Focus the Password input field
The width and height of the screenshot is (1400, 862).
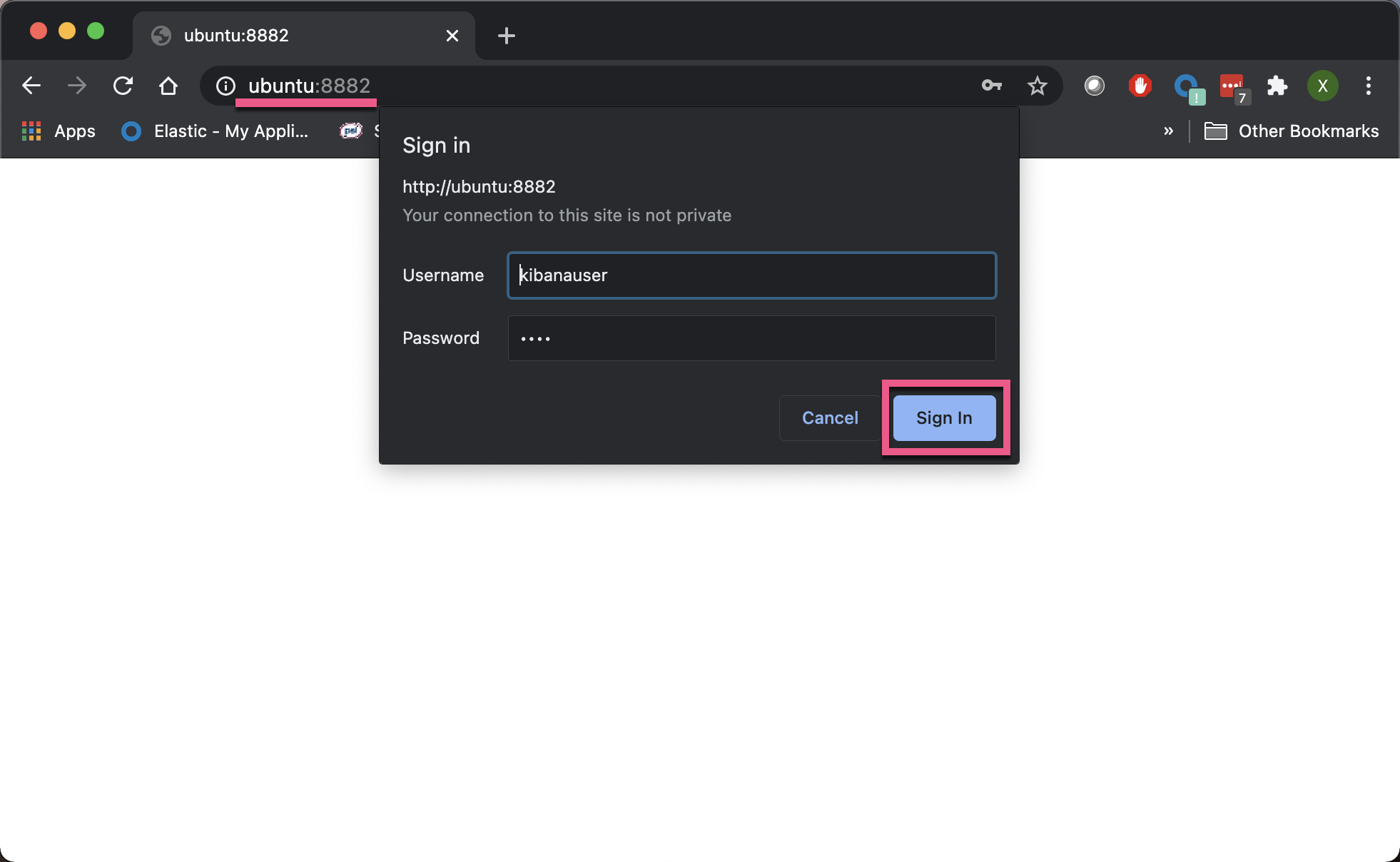(x=751, y=338)
